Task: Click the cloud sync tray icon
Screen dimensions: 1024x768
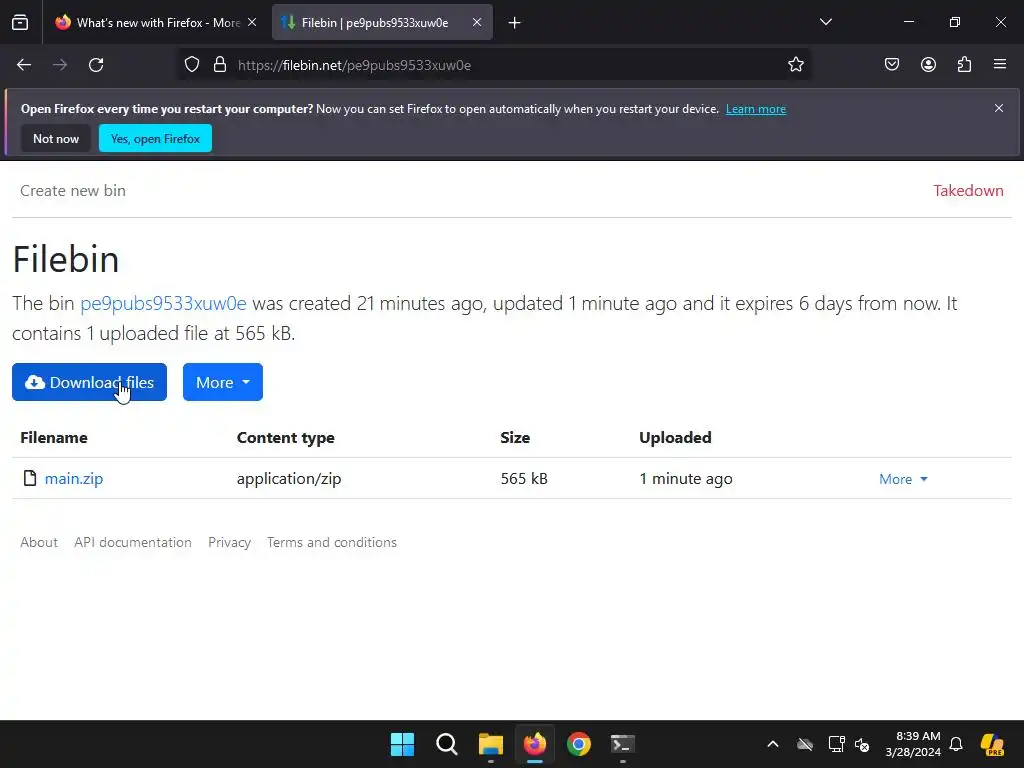Action: (x=805, y=744)
